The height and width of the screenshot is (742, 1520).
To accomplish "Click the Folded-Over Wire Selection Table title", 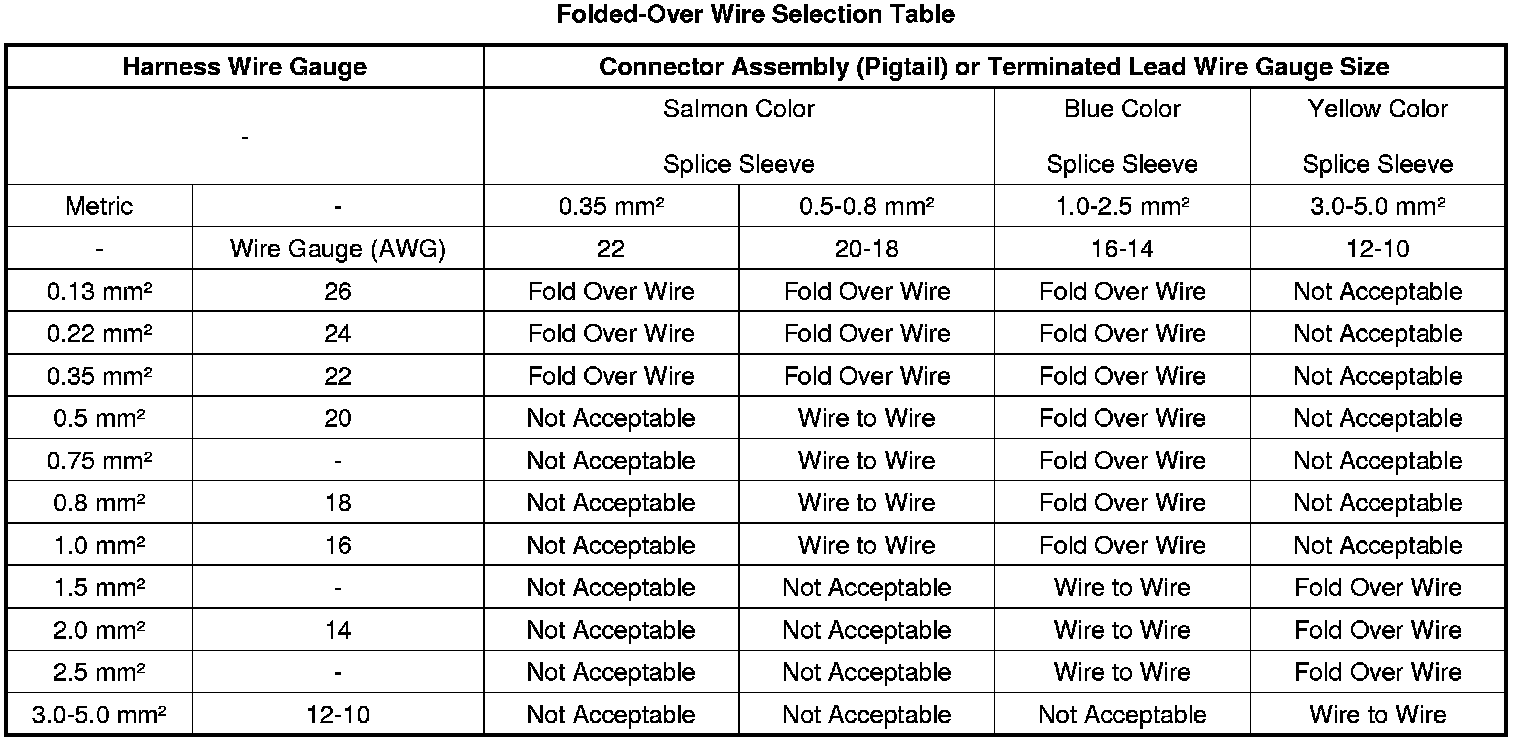I will click(755, 15).
